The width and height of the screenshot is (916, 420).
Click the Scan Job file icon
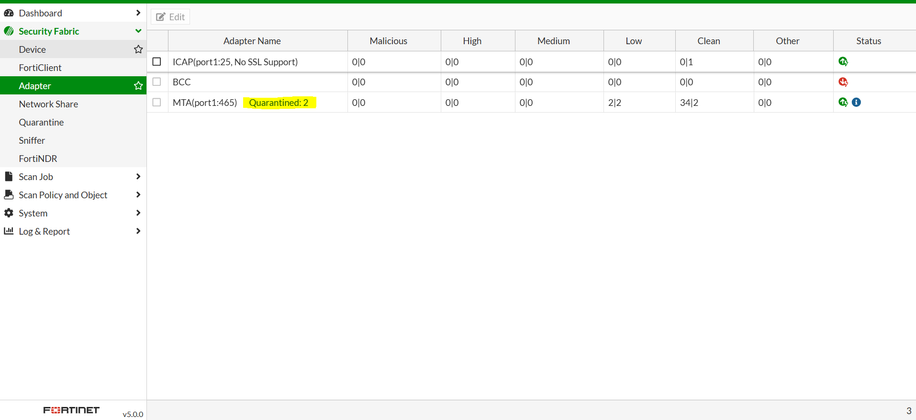click(x=8, y=176)
